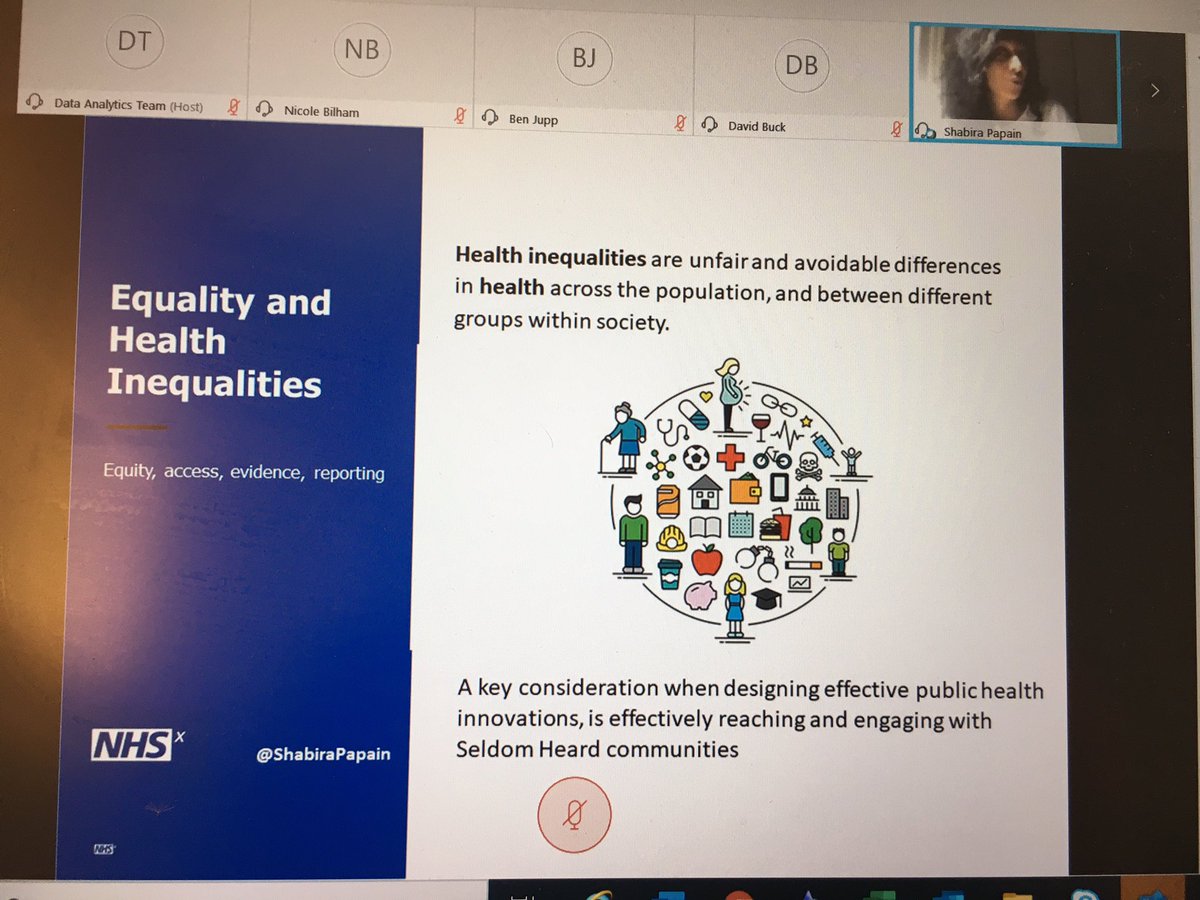Click the unmute microphone button below the slide
The height and width of the screenshot is (900, 1200).
pos(574,817)
